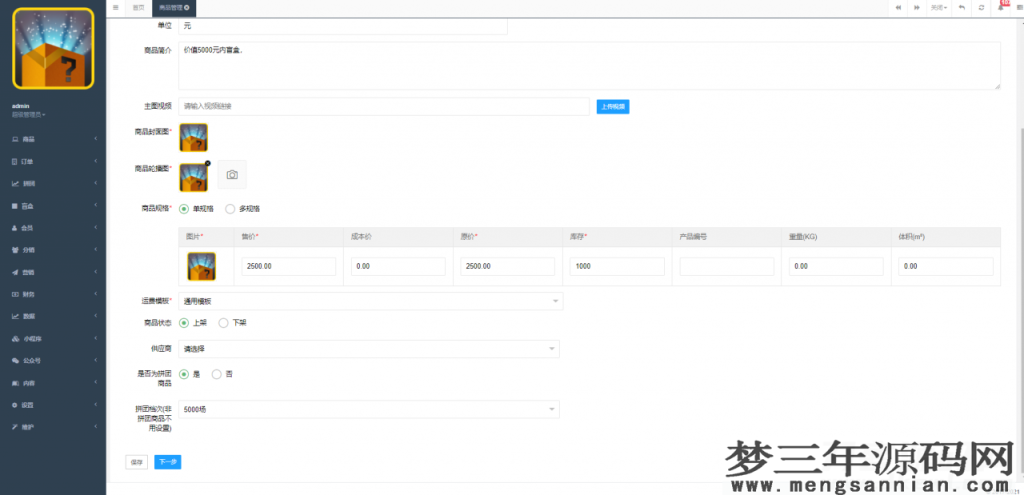Click the 主图视频 link input field
1024x495 pixels.
[384, 106]
